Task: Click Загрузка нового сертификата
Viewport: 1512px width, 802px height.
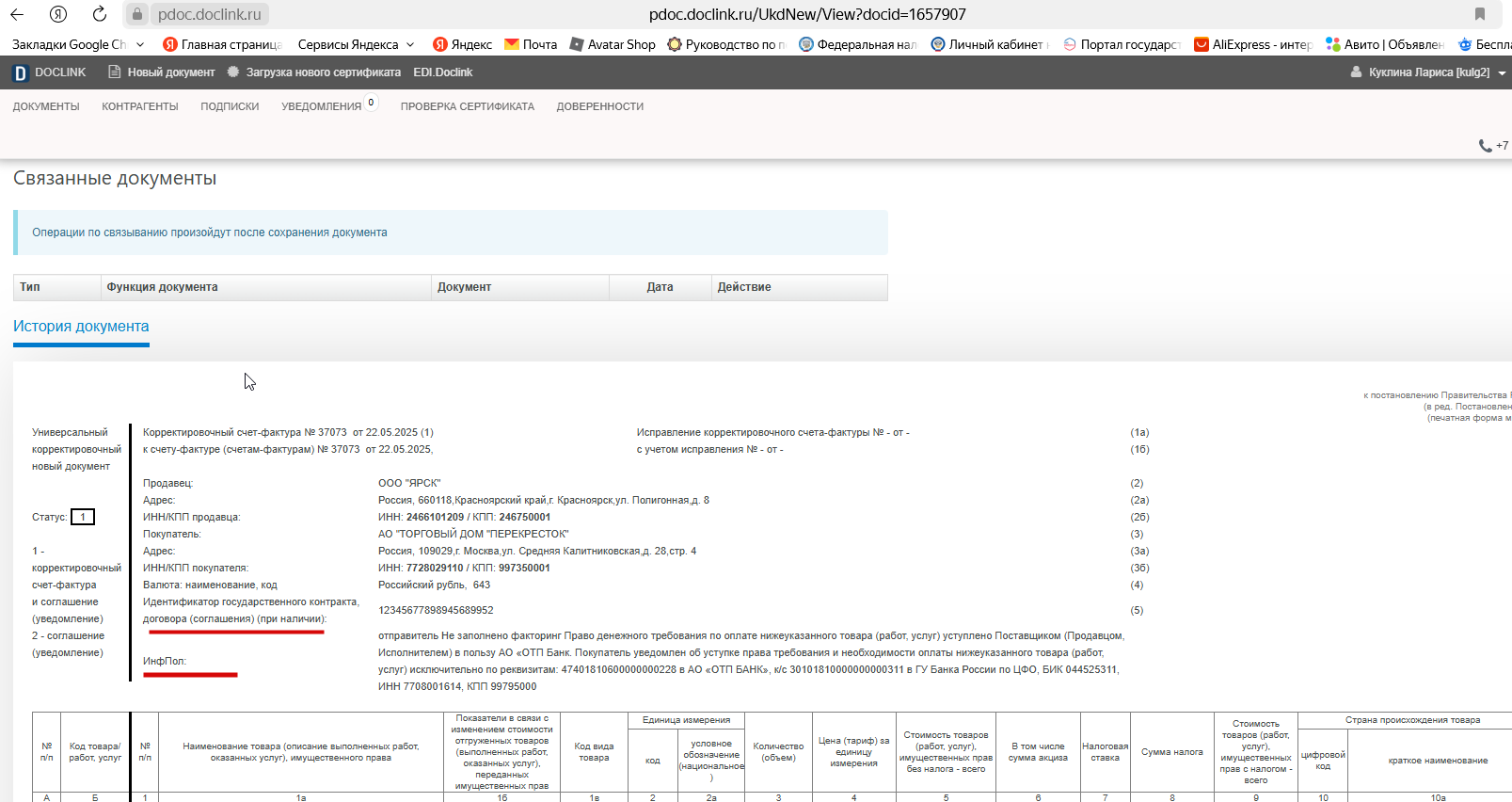Action: click(x=314, y=72)
